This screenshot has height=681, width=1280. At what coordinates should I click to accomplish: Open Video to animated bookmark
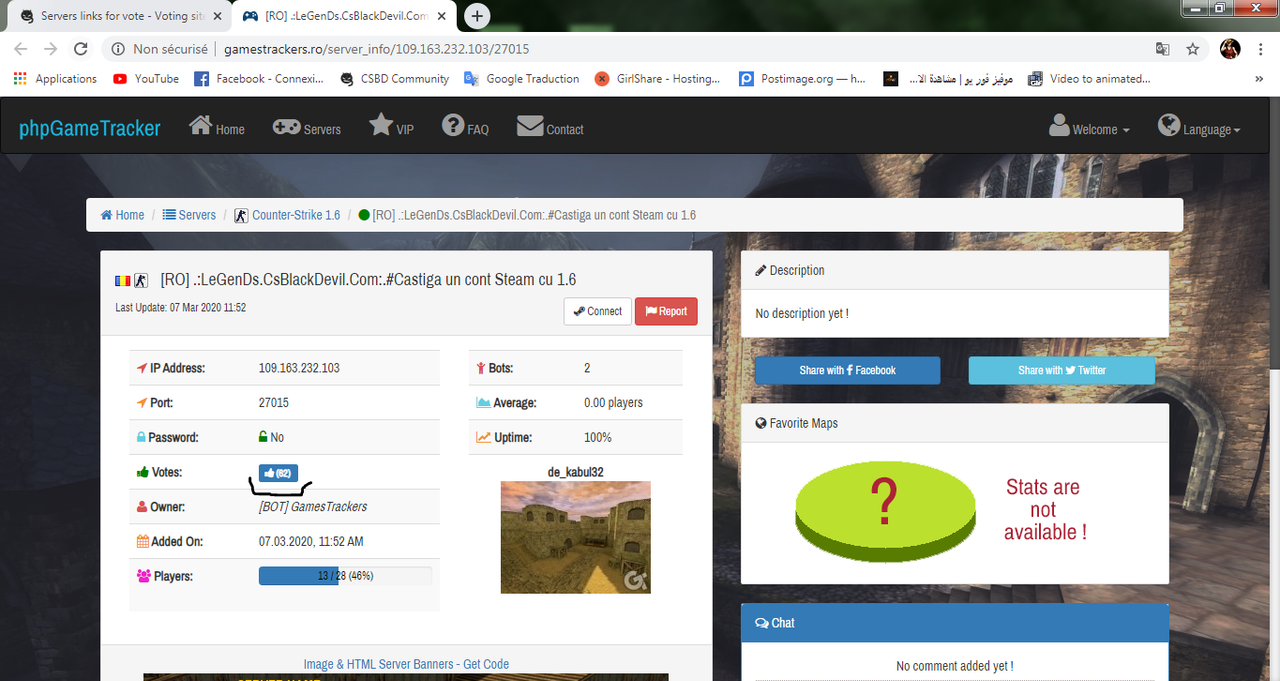tap(1089, 79)
